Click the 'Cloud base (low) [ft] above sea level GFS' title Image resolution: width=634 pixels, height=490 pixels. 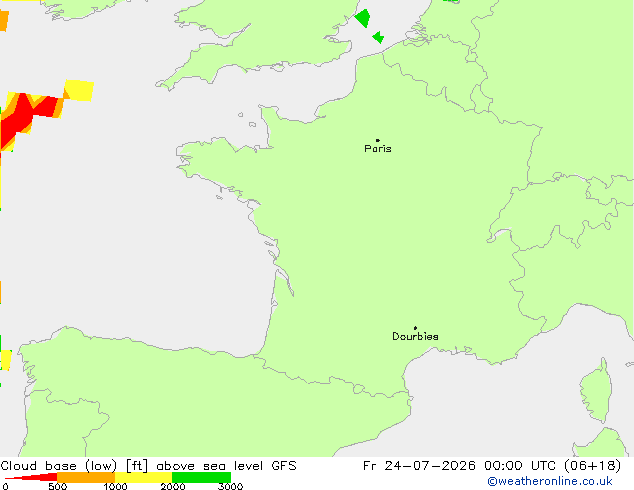pos(148,466)
